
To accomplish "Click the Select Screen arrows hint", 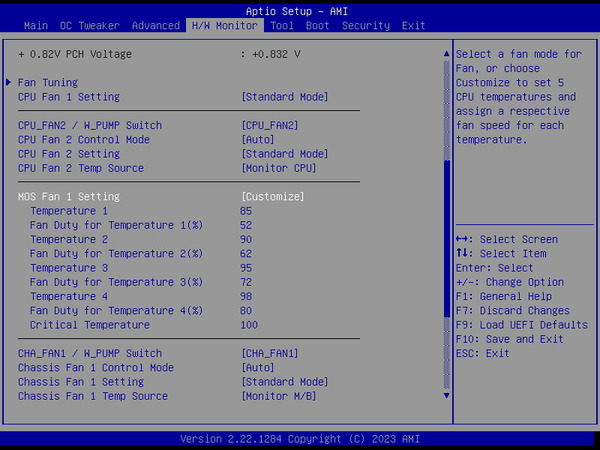I will (507, 240).
